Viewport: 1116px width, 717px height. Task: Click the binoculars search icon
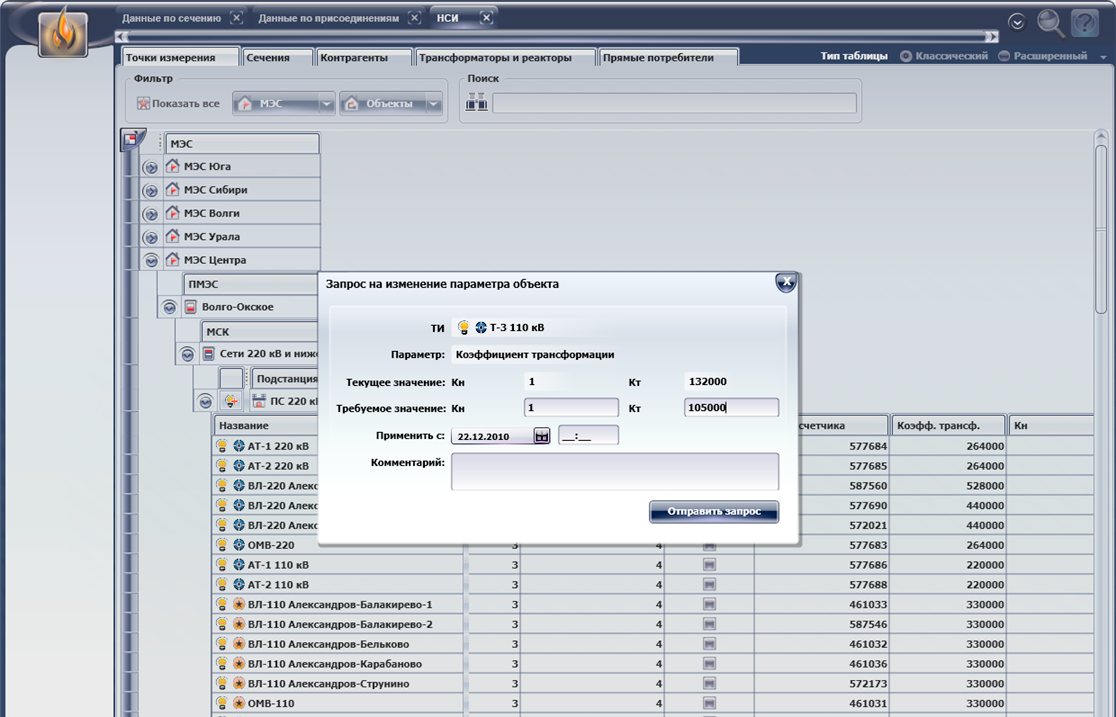click(477, 102)
